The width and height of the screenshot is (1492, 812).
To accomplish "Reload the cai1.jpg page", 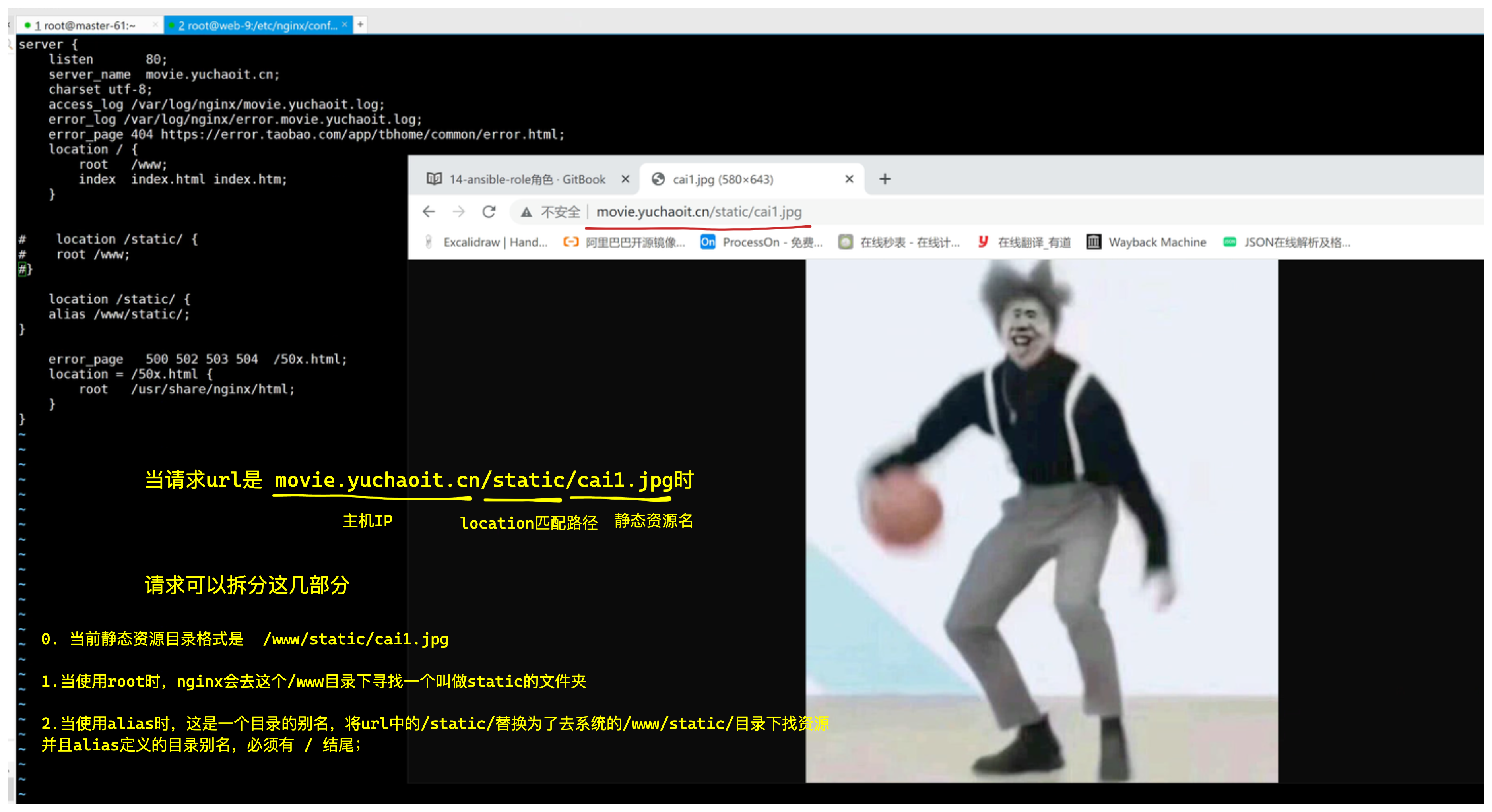I will [489, 212].
